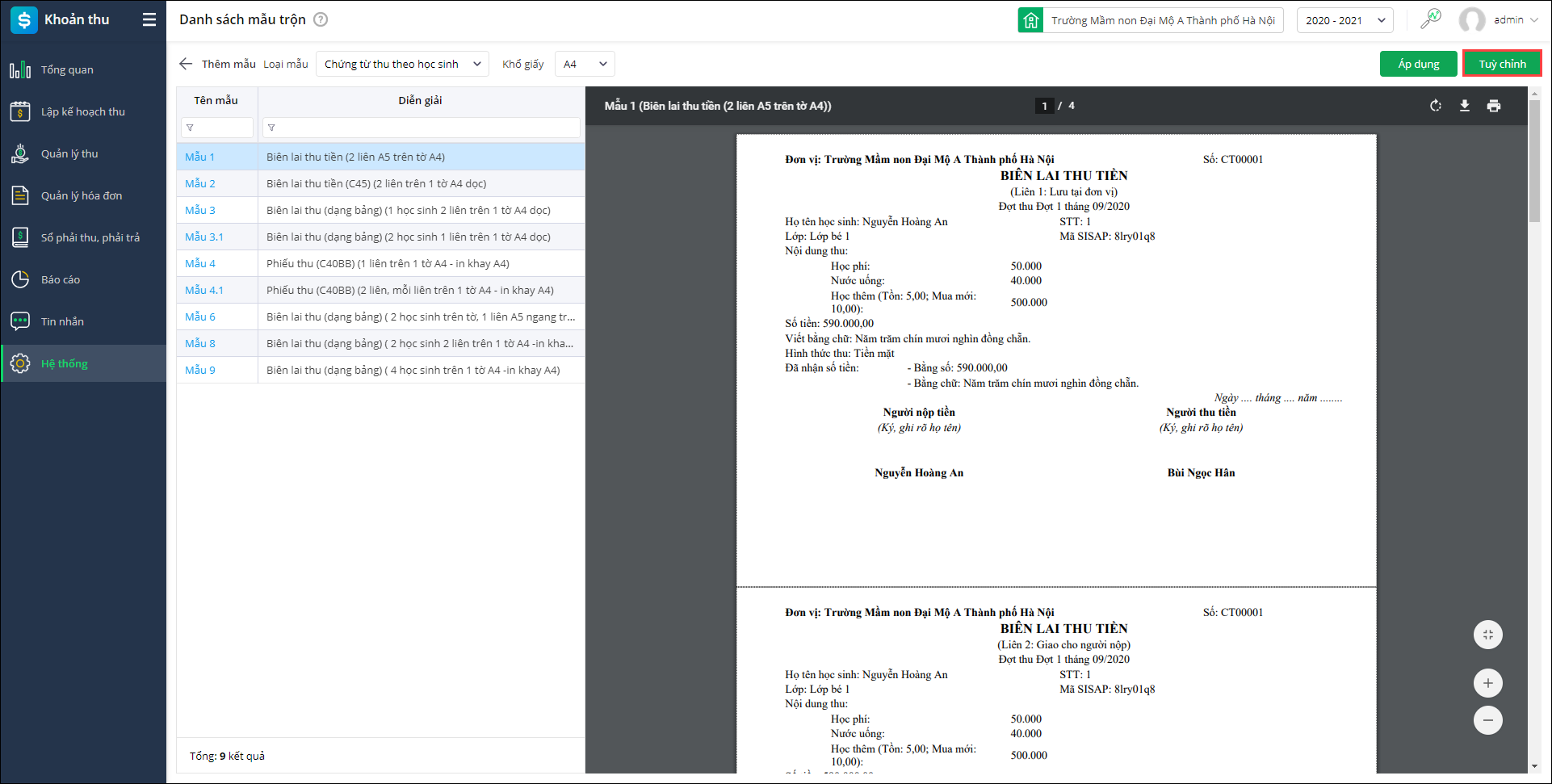Download the PDF preview file
Viewport: 1552px width, 784px height.
click(1465, 106)
